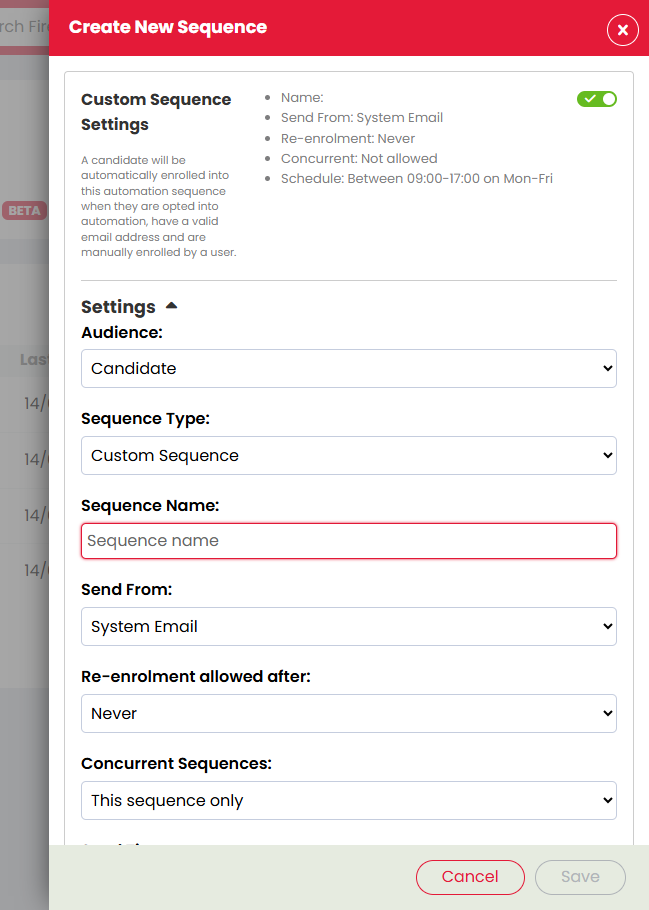Click the Last column header in background
Image resolution: width=649 pixels, height=910 pixels.
pyautogui.click(x=34, y=360)
